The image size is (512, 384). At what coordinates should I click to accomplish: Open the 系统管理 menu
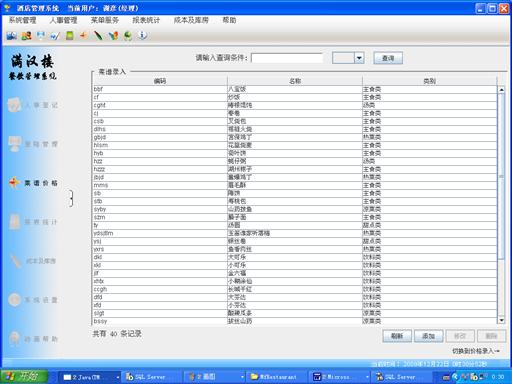pyautogui.click(x=22, y=20)
